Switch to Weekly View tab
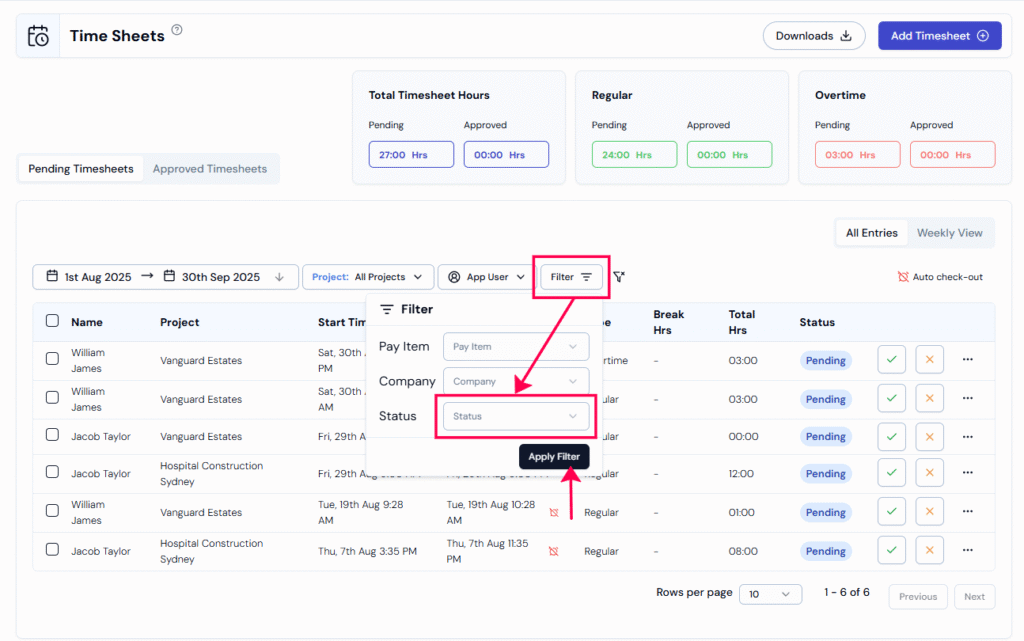The height and width of the screenshot is (641, 1024). pos(949,233)
